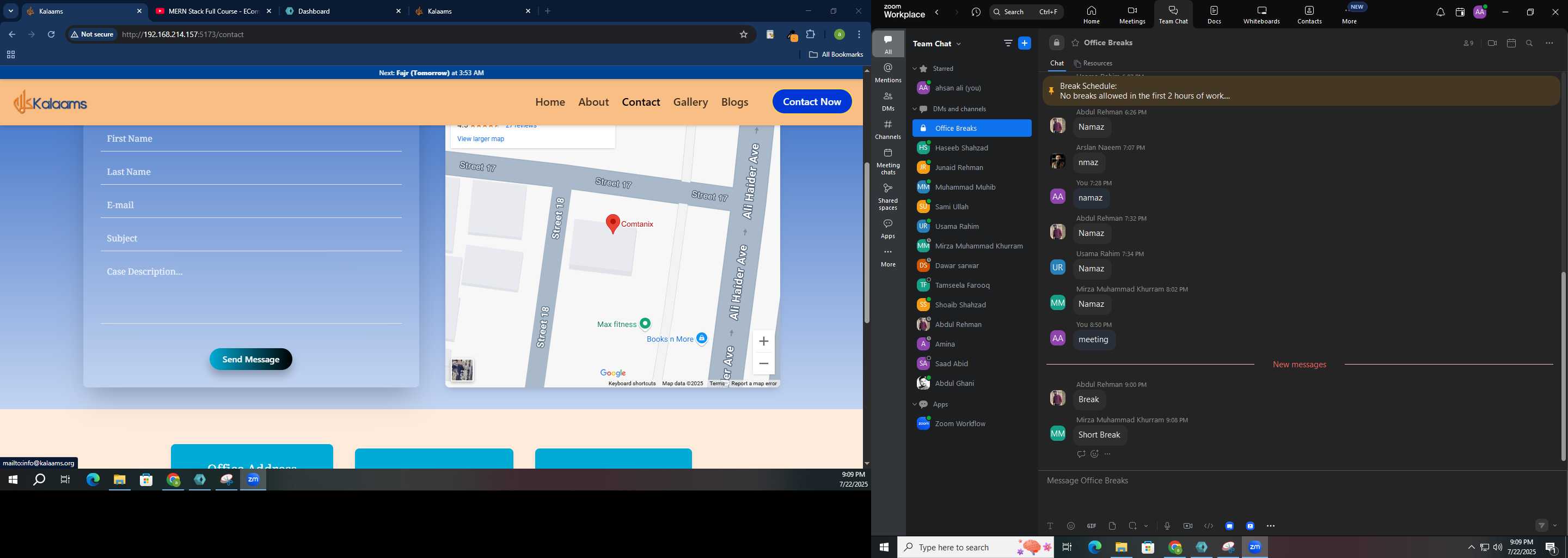1568x558 pixels.
Task: Open text formatting options in composer
Action: click(1050, 526)
